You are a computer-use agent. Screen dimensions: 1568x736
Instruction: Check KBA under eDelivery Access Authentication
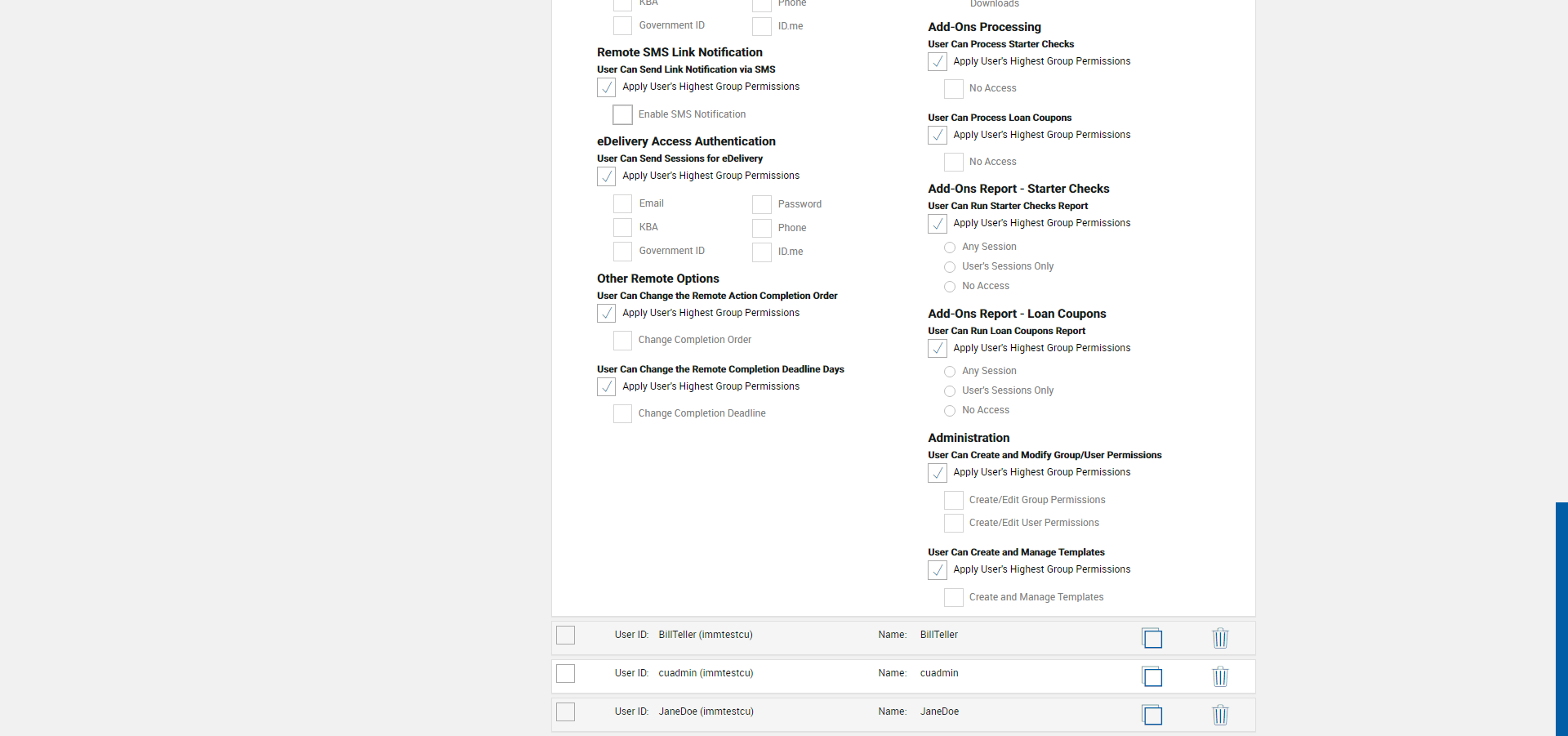pos(622,228)
